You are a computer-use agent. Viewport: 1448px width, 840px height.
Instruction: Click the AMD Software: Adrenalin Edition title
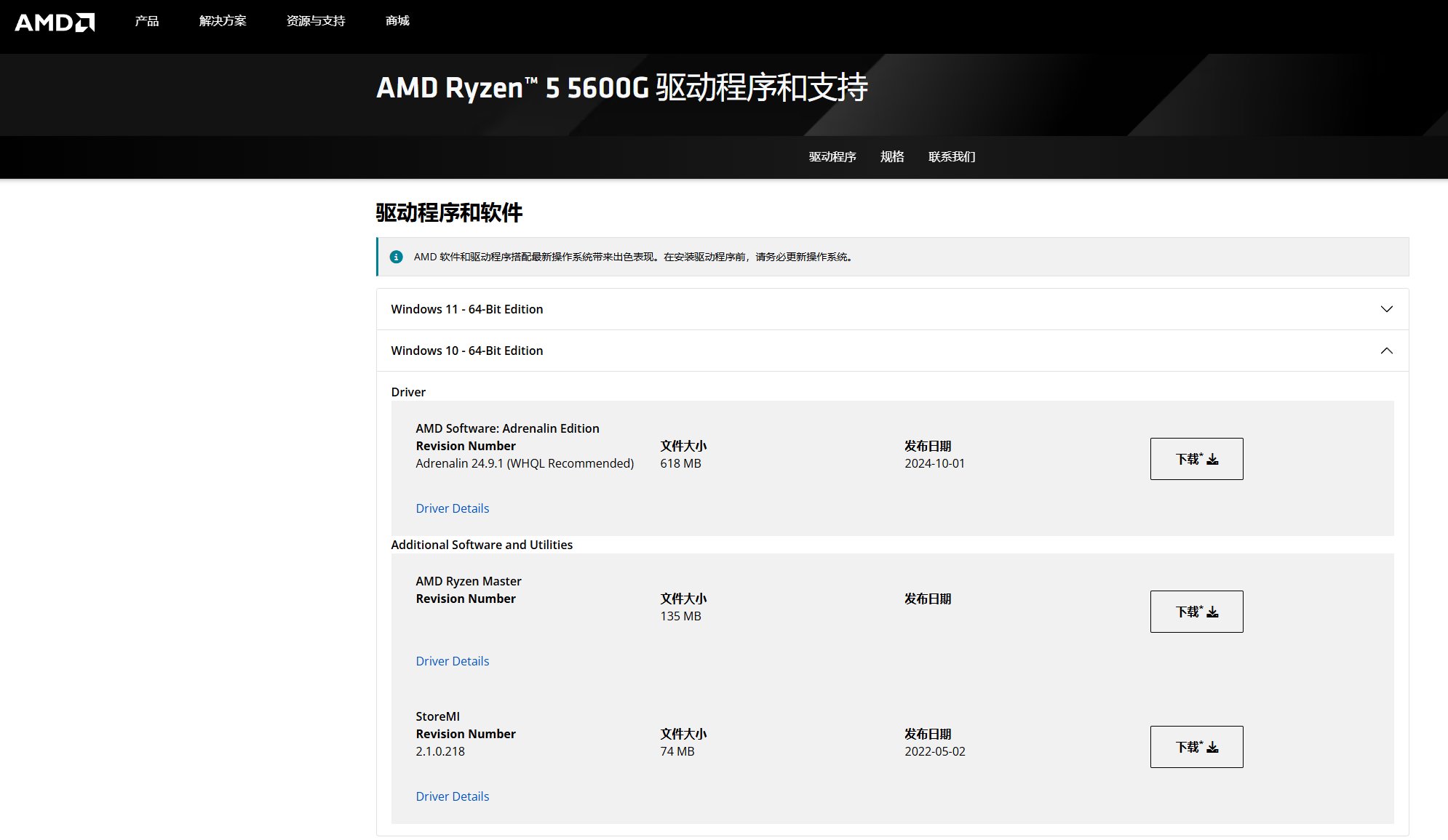[507, 428]
